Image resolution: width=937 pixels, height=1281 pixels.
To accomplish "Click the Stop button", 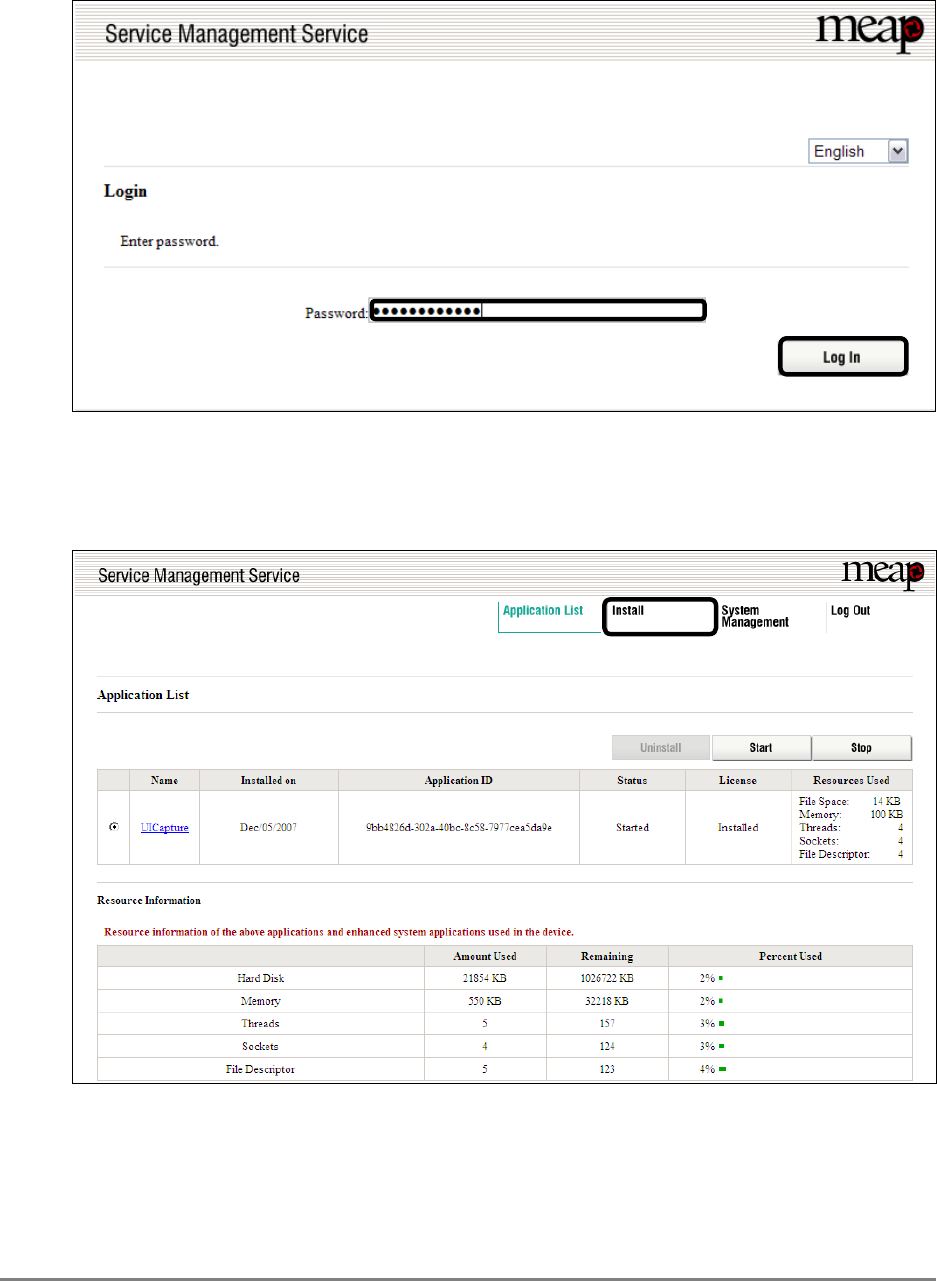I will click(x=862, y=748).
